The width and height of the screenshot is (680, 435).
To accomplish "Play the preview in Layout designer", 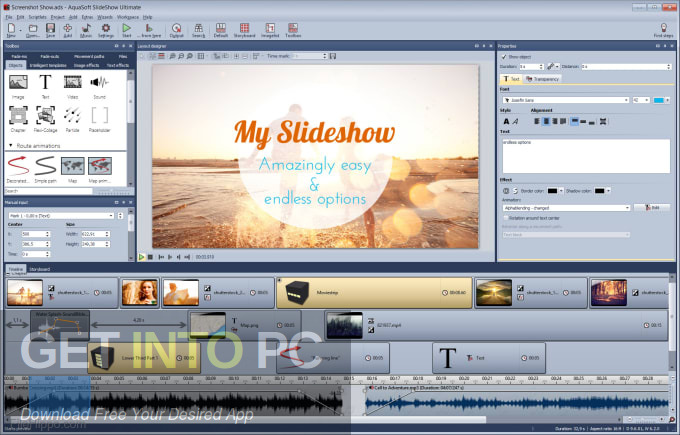I will 141,257.
